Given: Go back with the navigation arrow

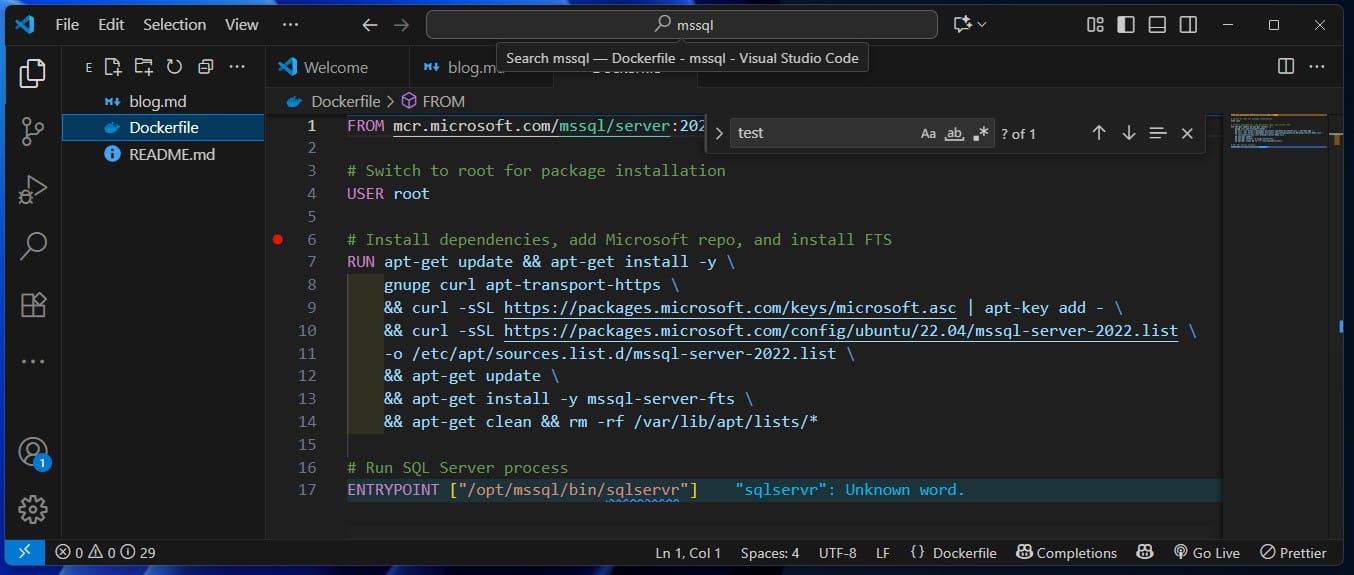Looking at the screenshot, I should tap(370, 25).
